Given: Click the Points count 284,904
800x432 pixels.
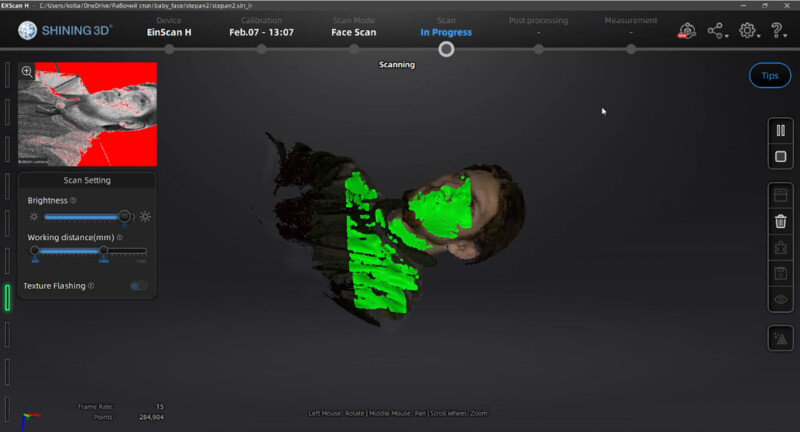Looking at the screenshot, I should [x=152, y=417].
